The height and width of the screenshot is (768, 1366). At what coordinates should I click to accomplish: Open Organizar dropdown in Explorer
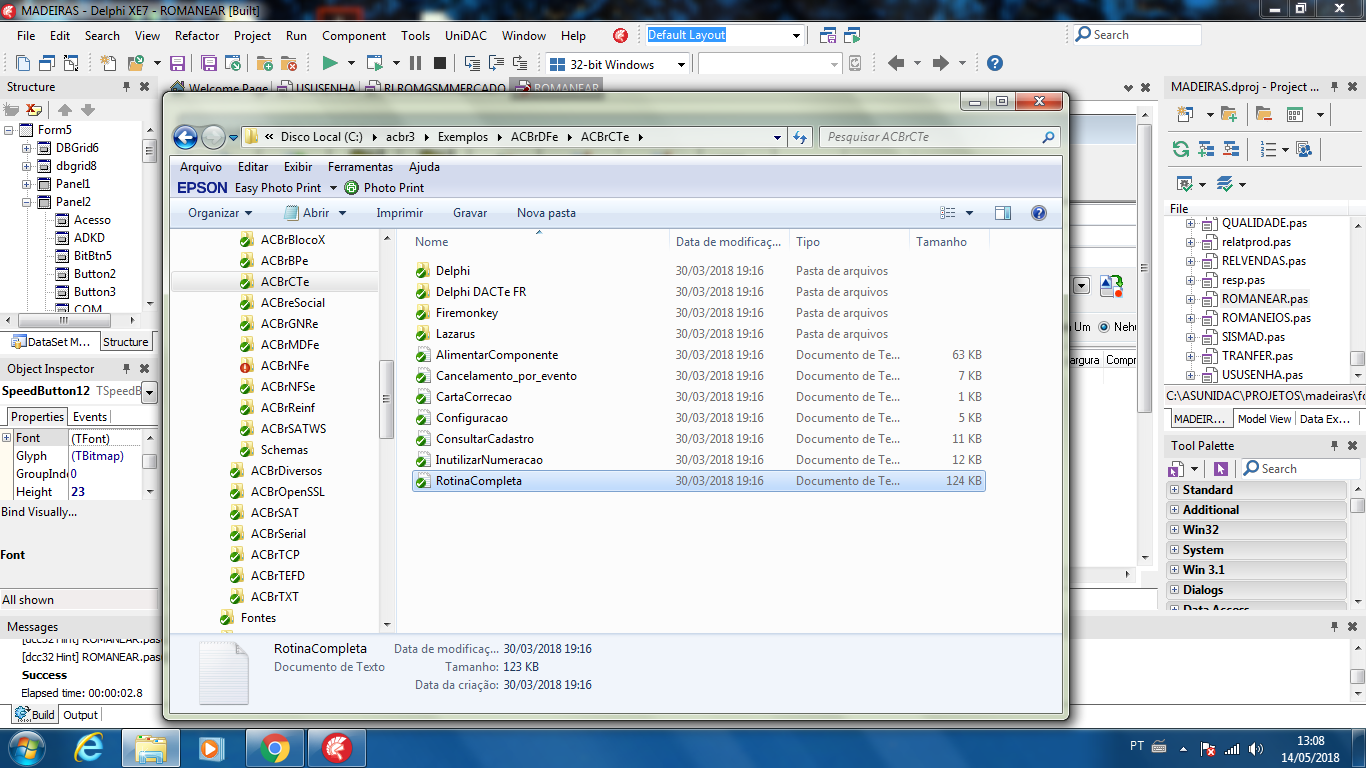click(220, 213)
